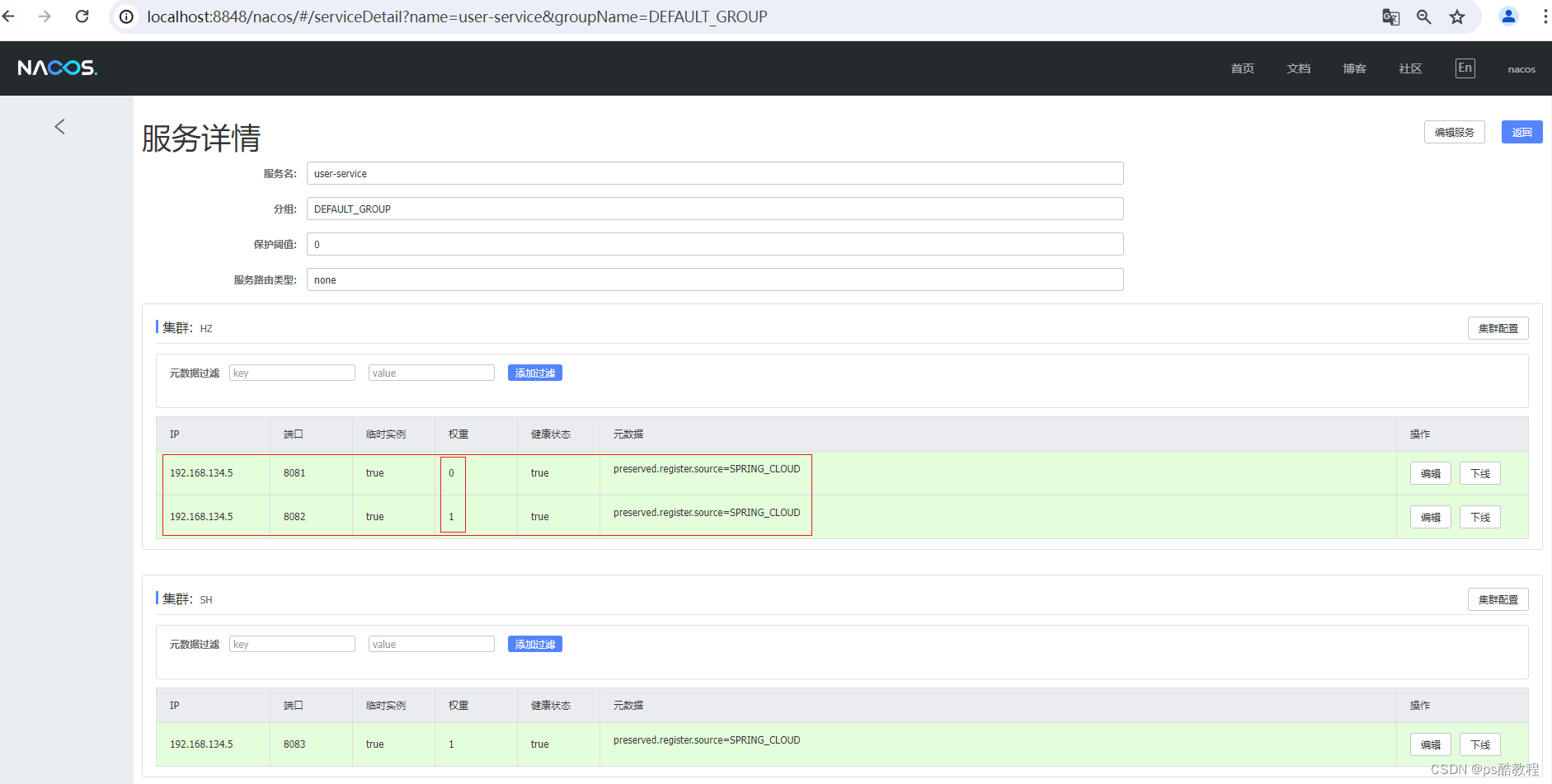Image resolution: width=1552 pixels, height=784 pixels.
Task: Click the 服务名 field showing user-service
Action: [x=715, y=173]
